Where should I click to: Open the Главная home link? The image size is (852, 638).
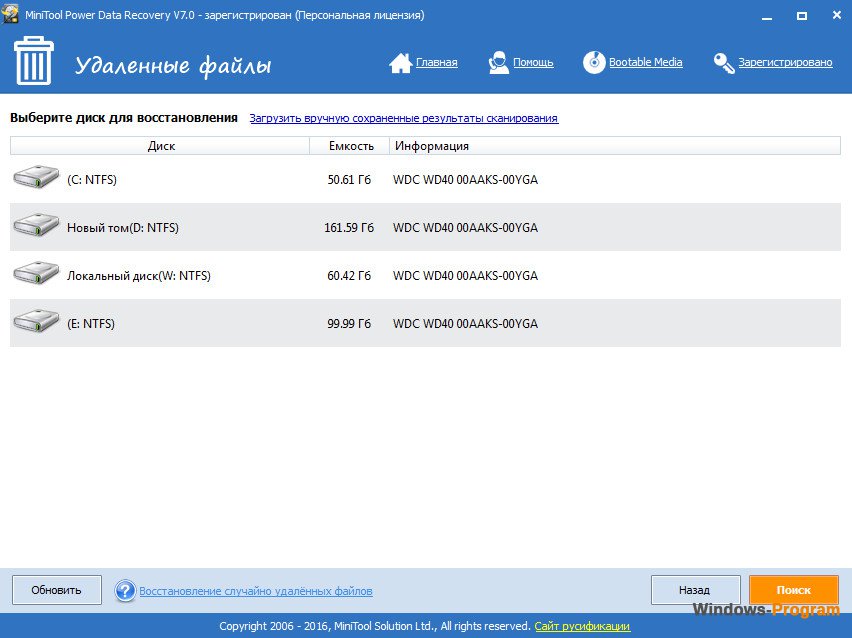[x=437, y=62]
